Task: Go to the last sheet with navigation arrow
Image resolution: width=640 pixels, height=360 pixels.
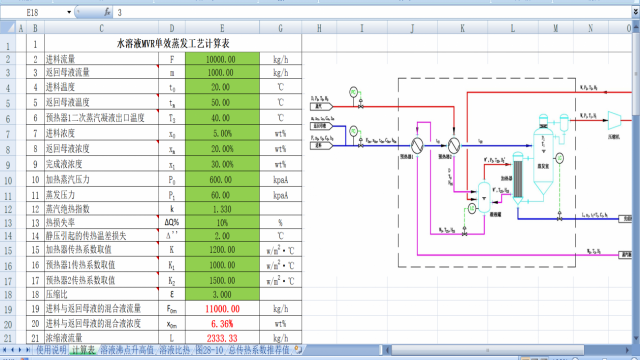Action: pyautogui.click(x=27, y=350)
